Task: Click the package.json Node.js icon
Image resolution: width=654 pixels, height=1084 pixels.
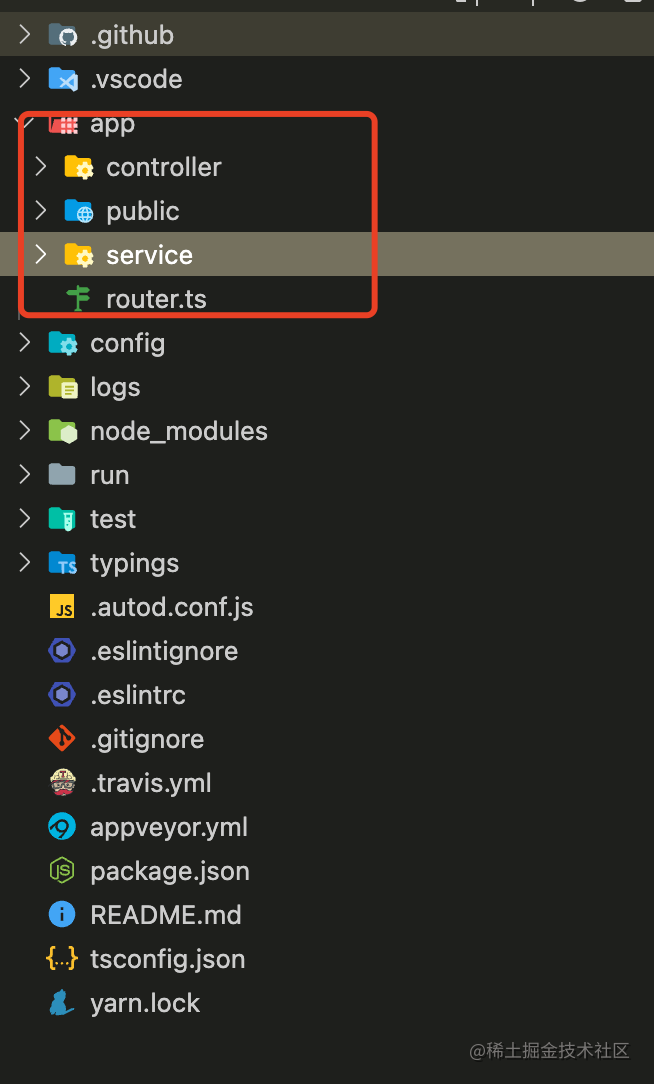Action: click(62, 871)
